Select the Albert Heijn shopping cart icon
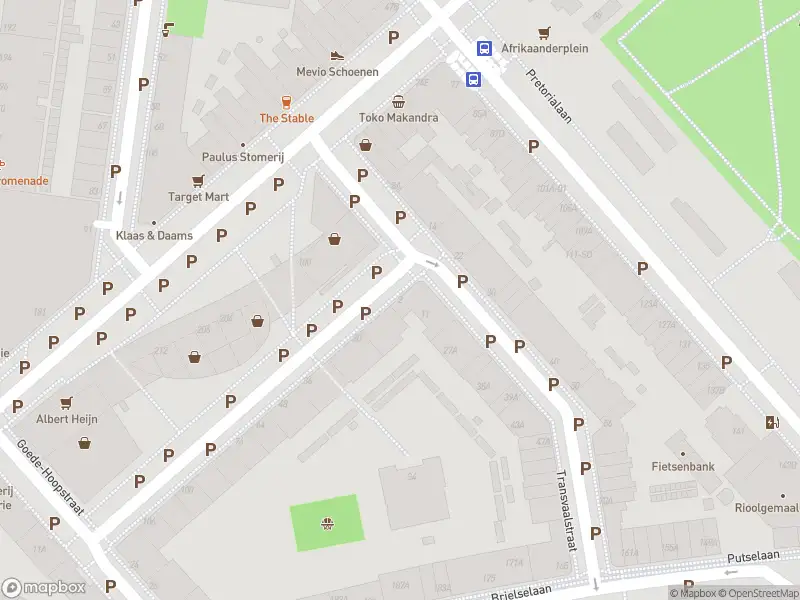800x600 pixels. pos(66,403)
